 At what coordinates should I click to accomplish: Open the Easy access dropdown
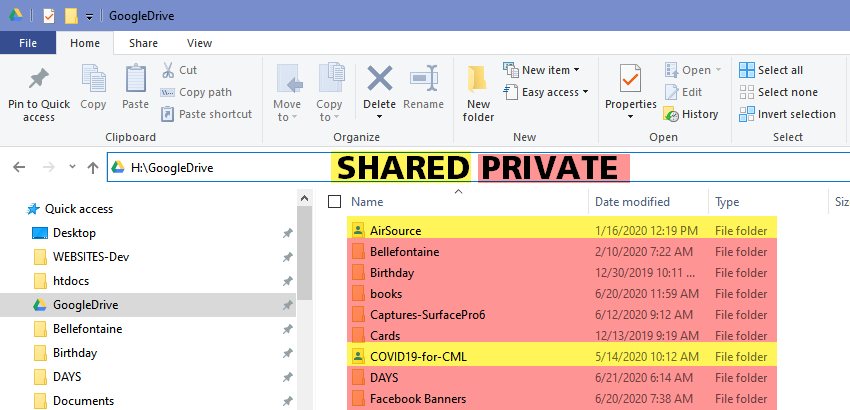pyautogui.click(x=545, y=92)
